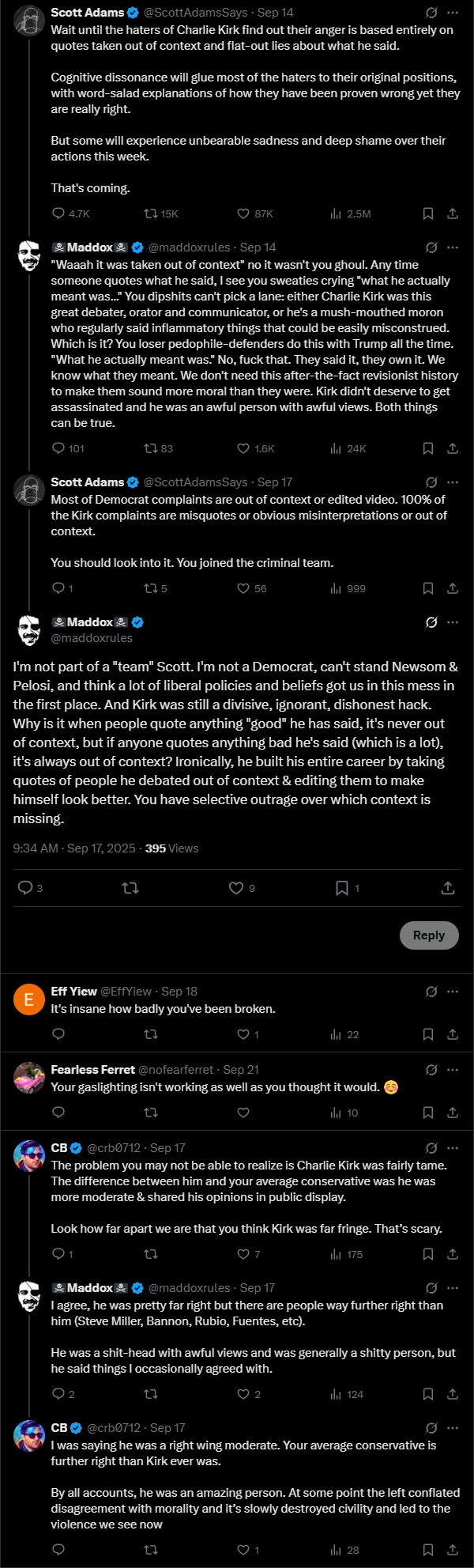Screen dimensions: 474x1568
Task: Like Scott Adams' Sep 14 tweet
Action: click(243, 213)
